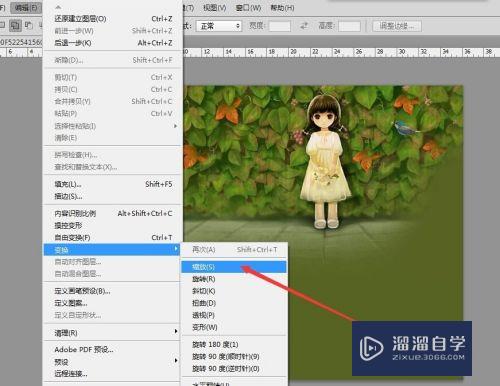Select 拼写检查(H)... menu entry
The height and width of the screenshot is (386, 500).
click(x=113, y=155)
